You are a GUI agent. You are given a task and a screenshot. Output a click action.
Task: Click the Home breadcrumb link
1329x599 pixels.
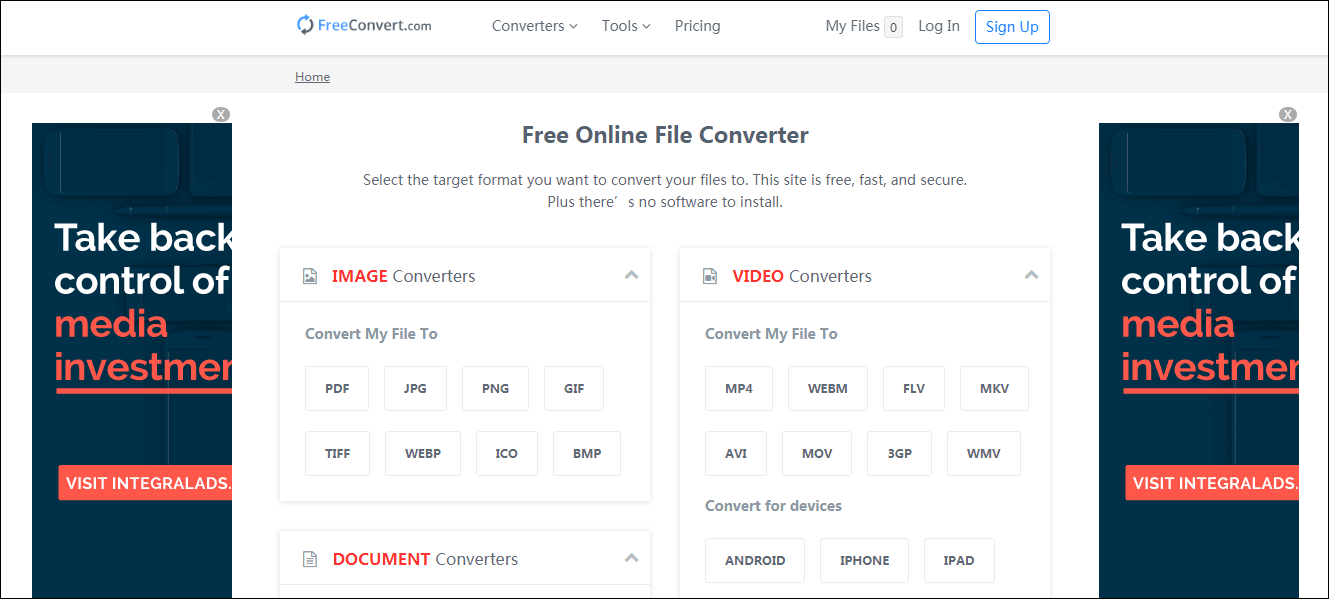click(312, 77)
